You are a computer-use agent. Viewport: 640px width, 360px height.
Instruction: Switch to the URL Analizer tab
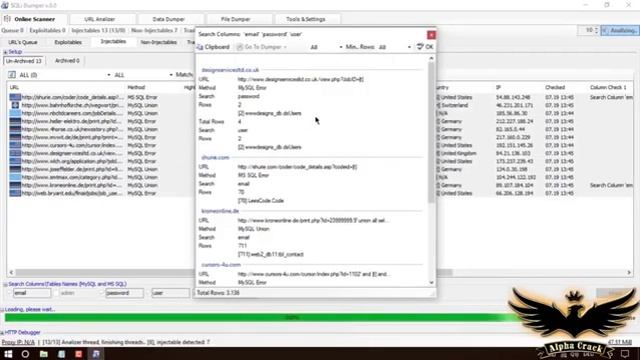click(x=100, y=19)
